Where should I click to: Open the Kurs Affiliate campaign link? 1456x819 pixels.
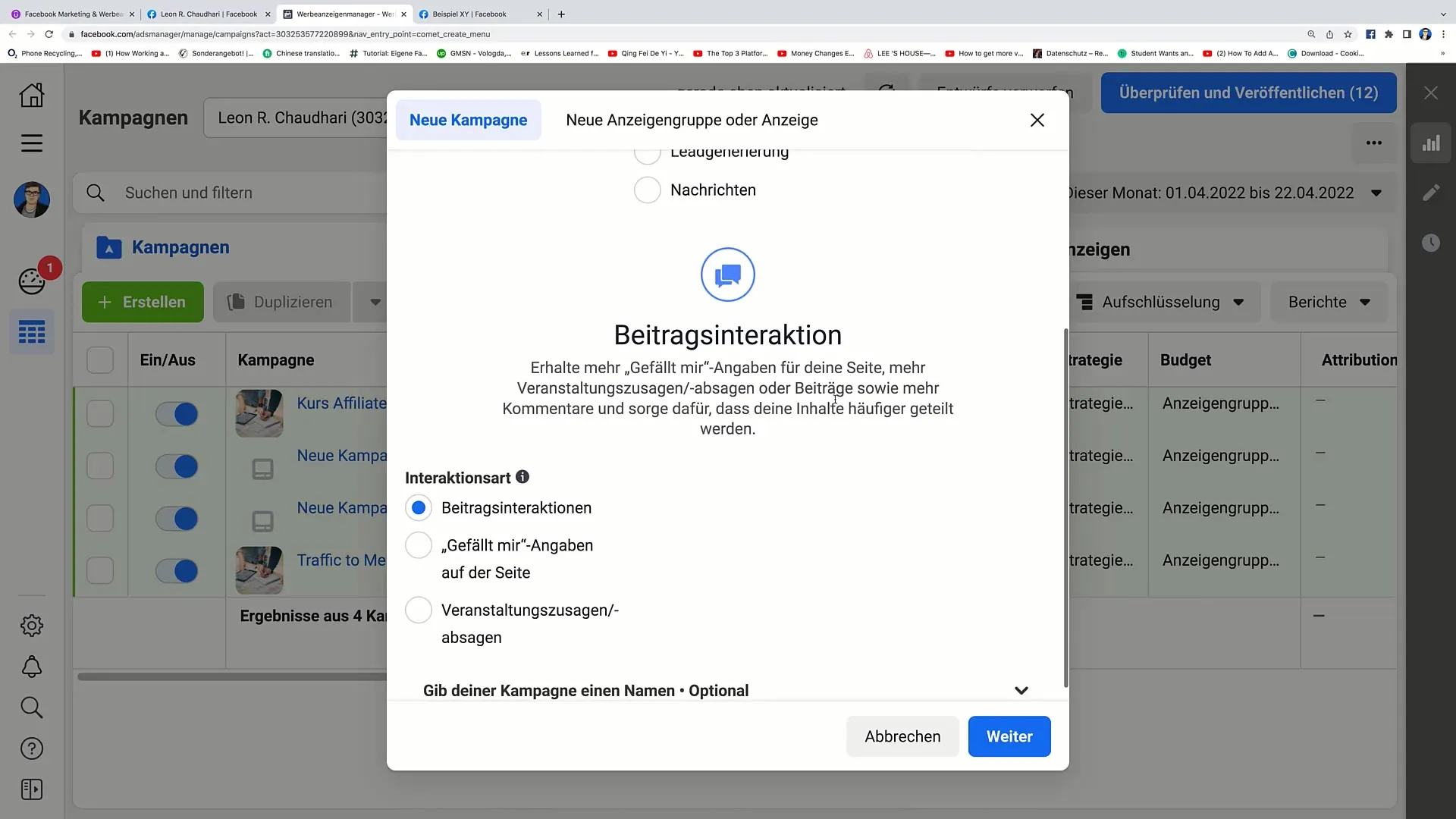point(341,403)
